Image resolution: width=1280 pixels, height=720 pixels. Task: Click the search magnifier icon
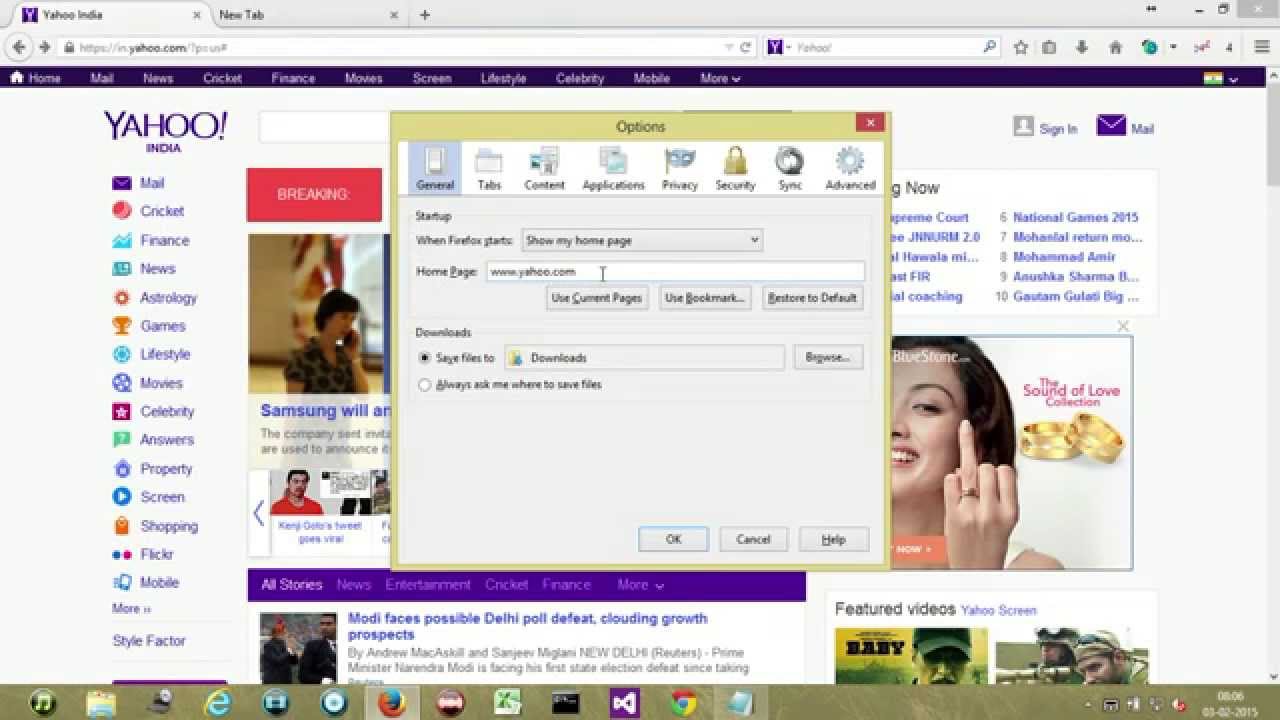click(x=989, y=46)
